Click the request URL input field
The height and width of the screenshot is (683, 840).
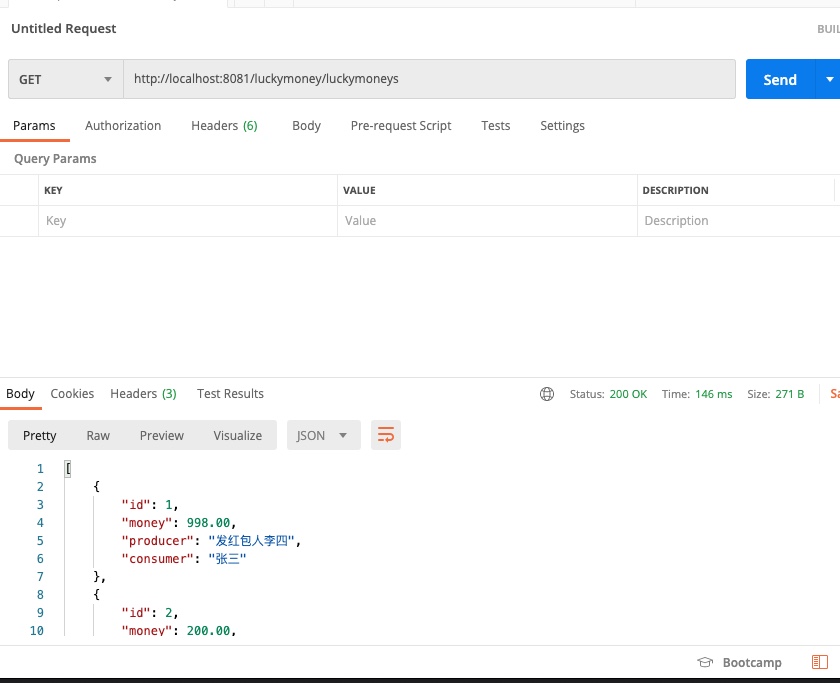pyautogui.click(x=430, y=79)
